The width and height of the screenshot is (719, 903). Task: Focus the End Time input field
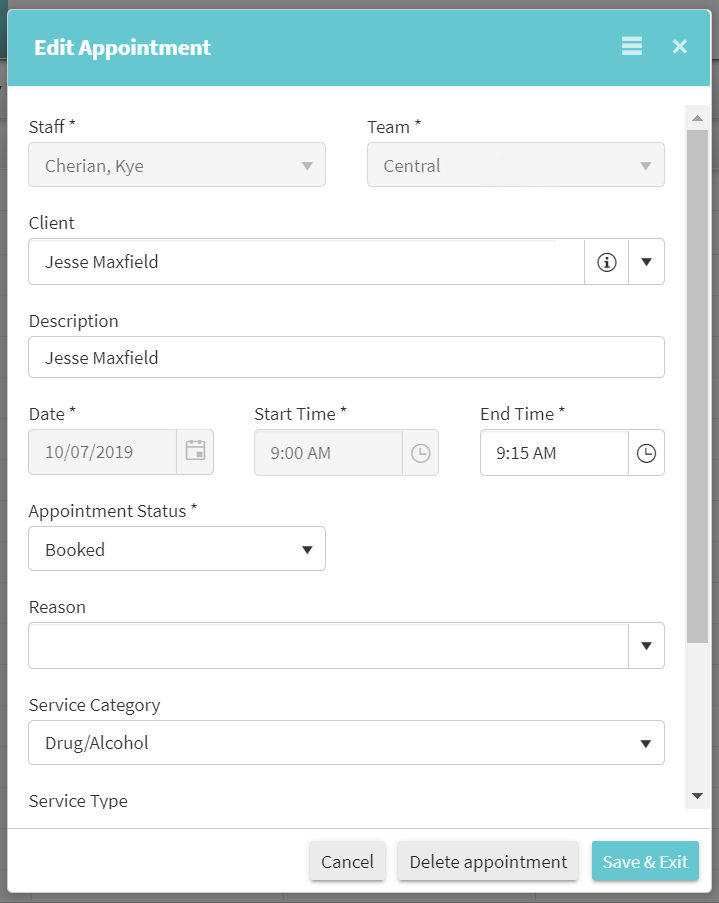point(553,453)
